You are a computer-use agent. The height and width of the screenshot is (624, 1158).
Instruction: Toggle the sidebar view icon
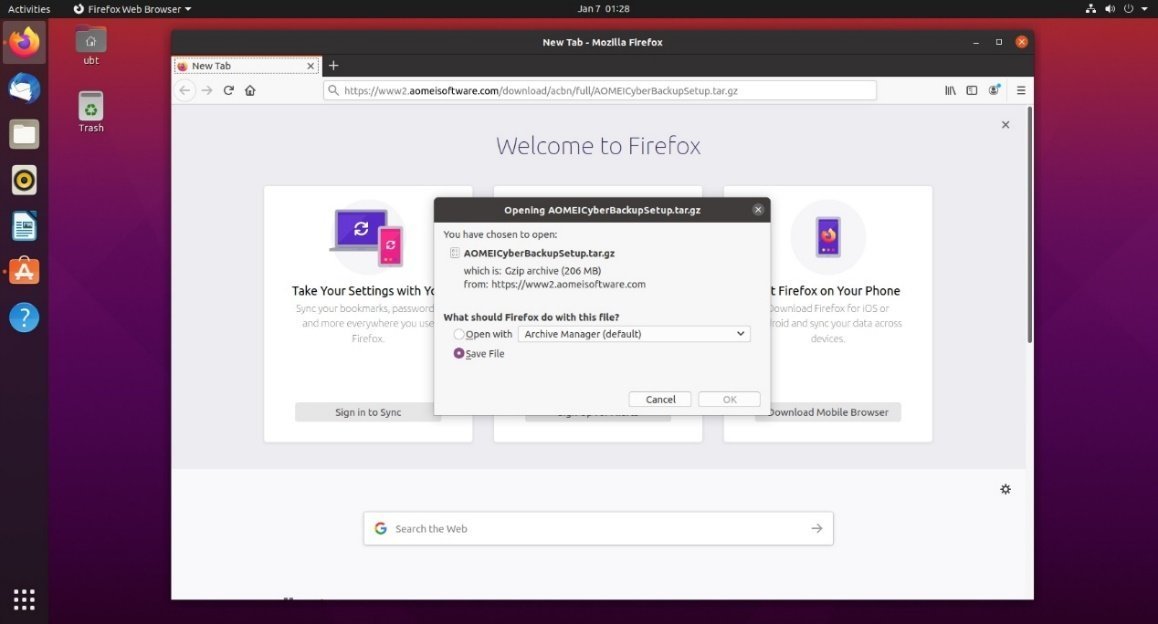972,90
